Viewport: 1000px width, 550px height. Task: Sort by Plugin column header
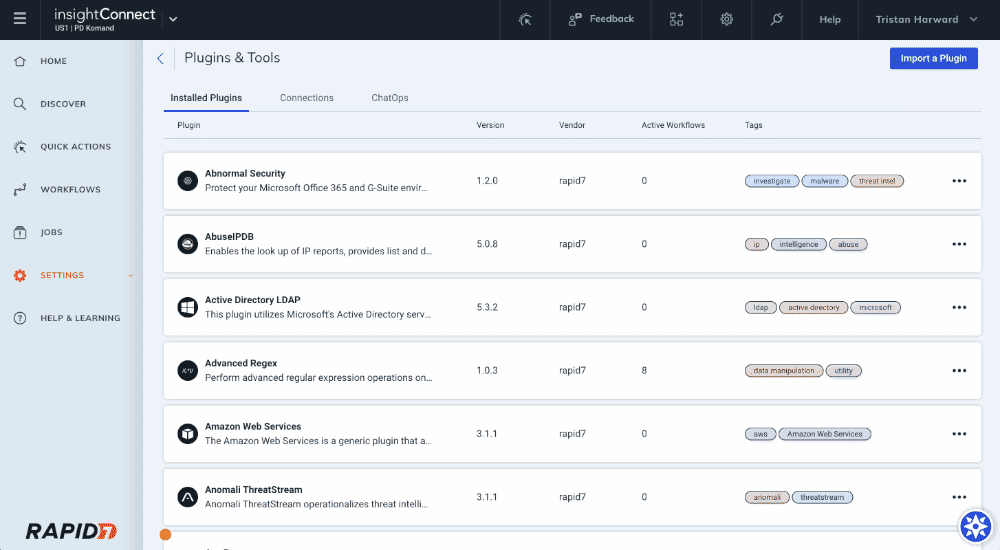pyautogui.click(x=189, y=125)
